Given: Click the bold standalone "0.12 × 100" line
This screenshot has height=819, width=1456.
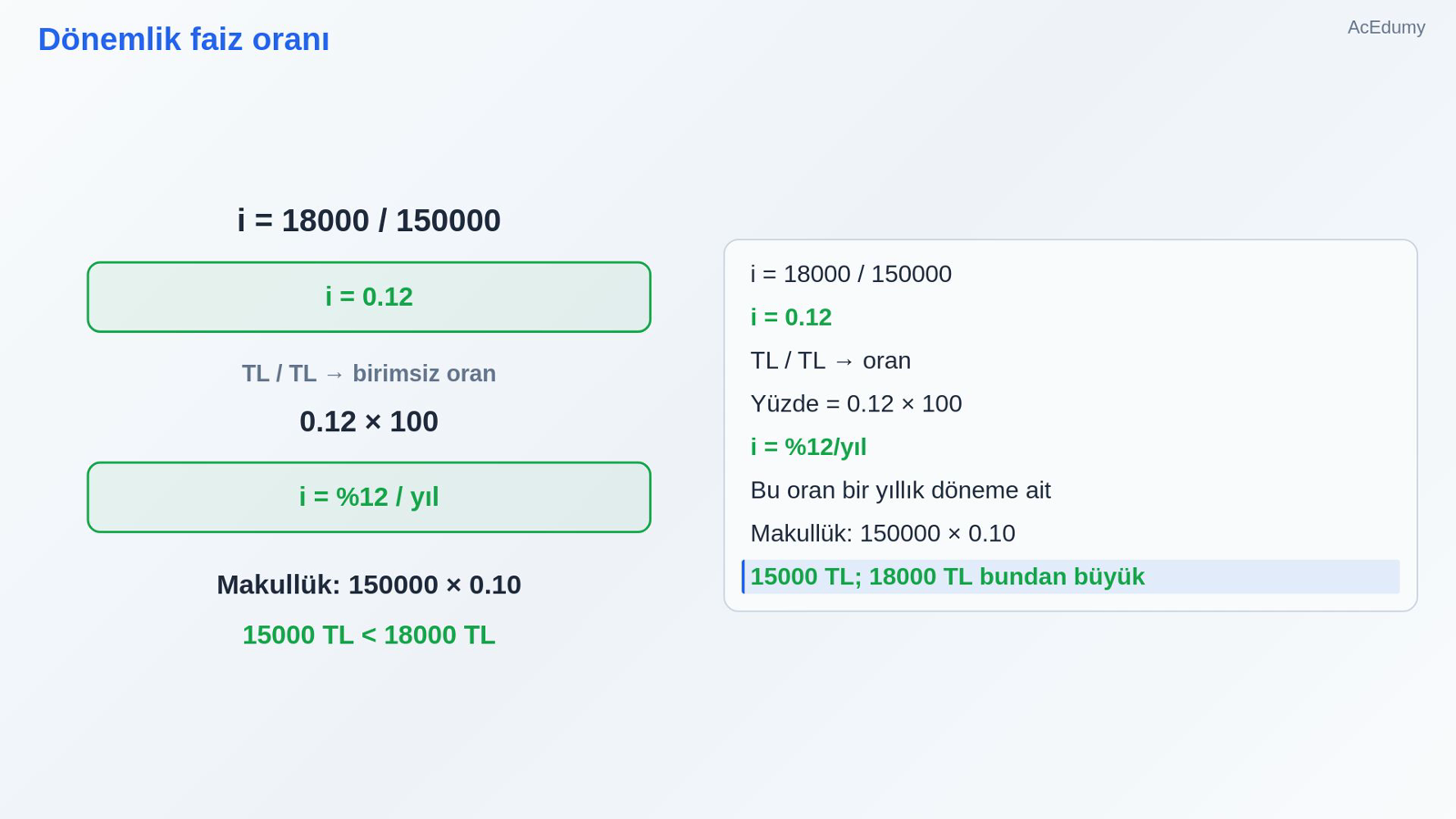Looking at the screenshot, I should coord(369,422).
